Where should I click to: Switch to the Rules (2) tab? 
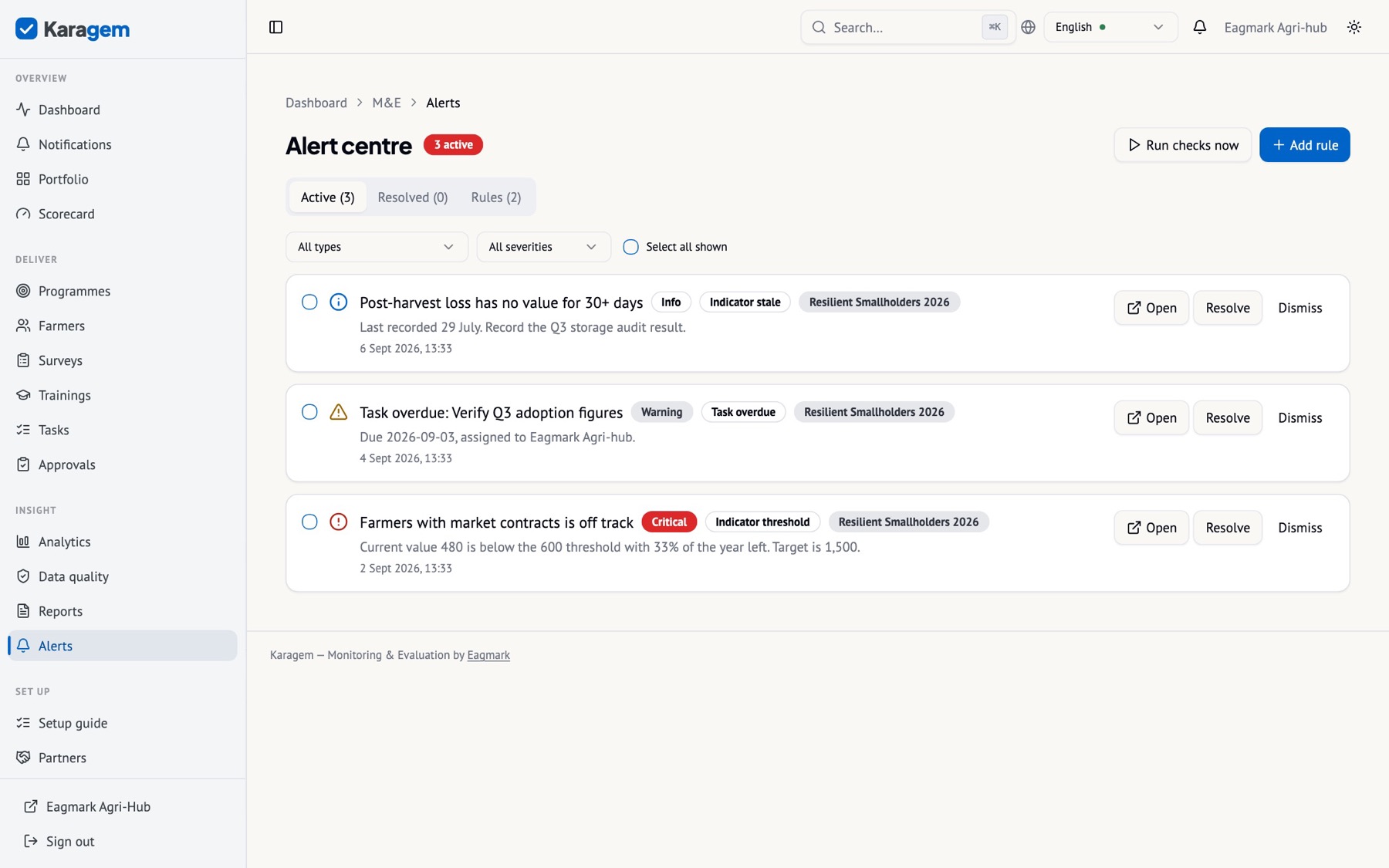[496, 198]
